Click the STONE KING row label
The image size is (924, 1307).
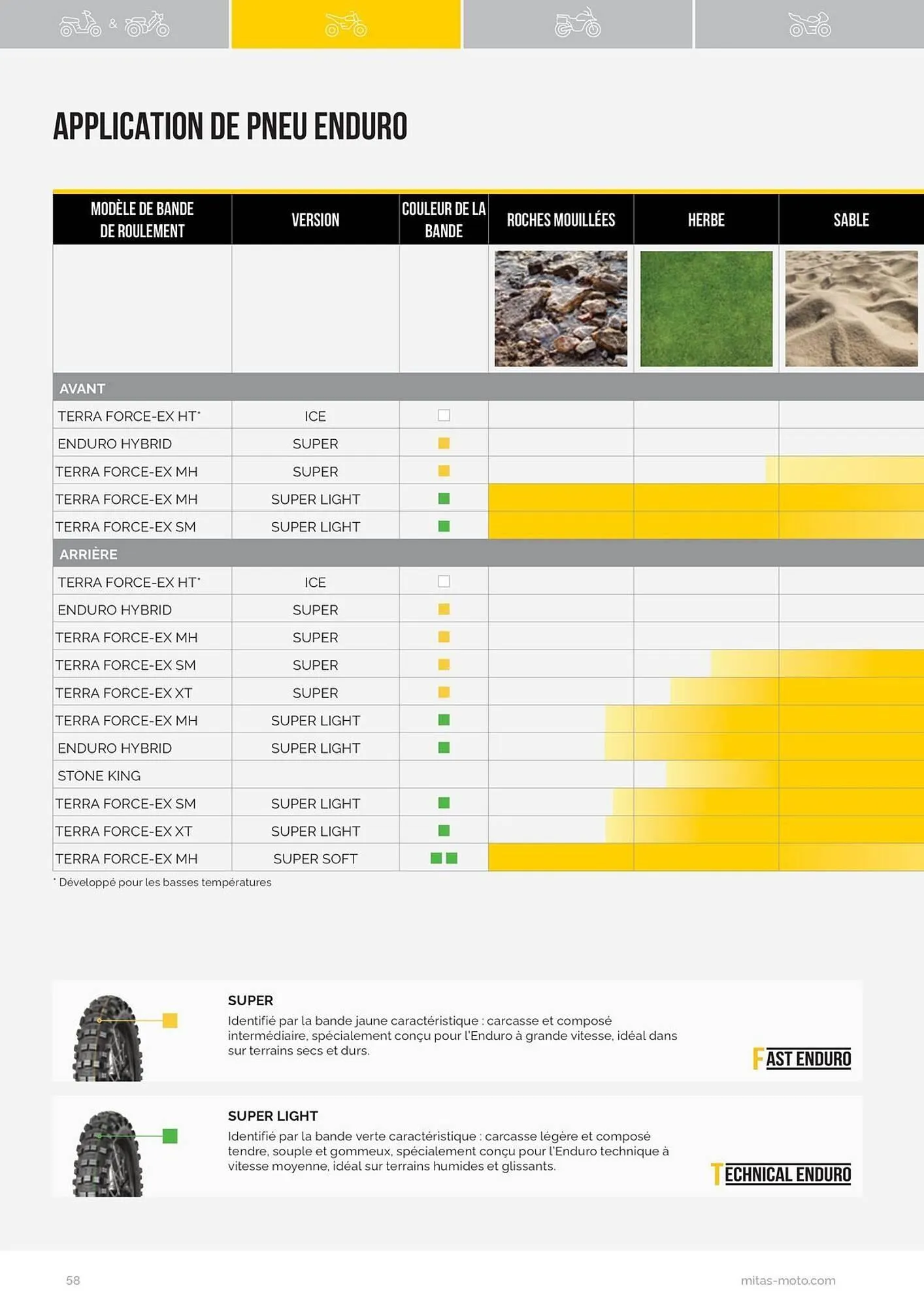[99, 776]
